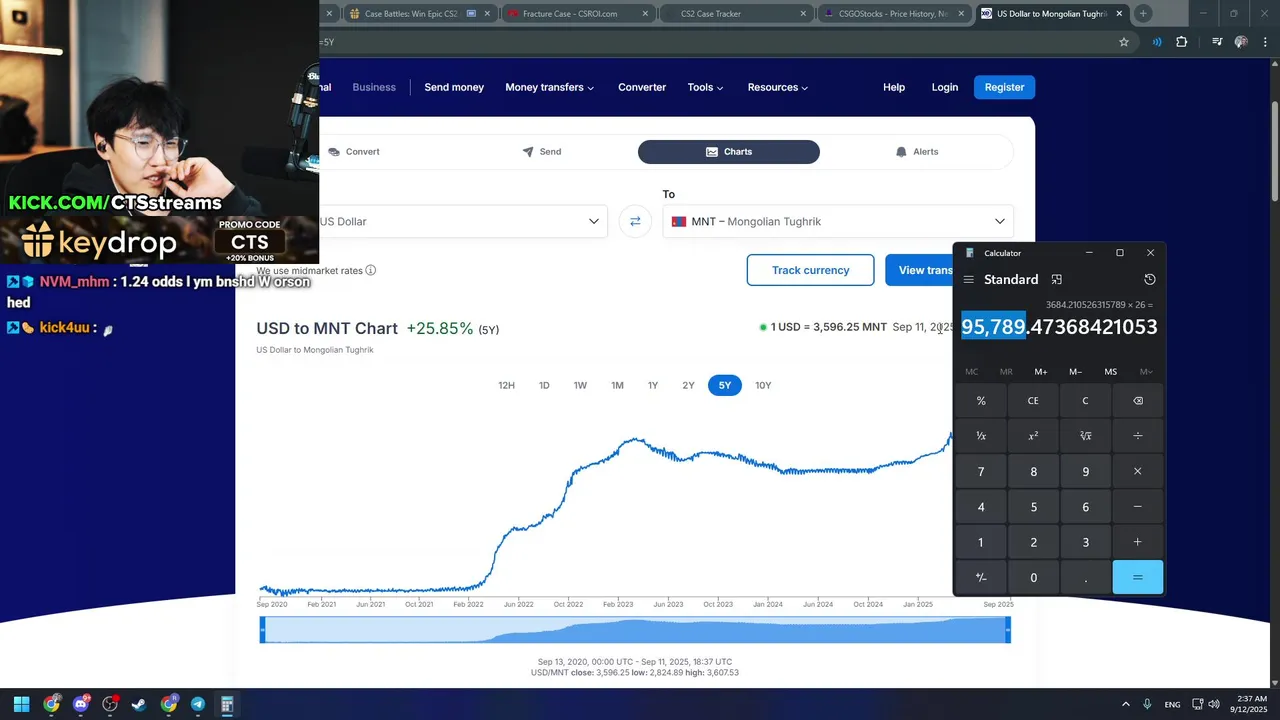Click the browser page vertical scrollbar
Screen dimensions: 1280x720
pos(1274,150)
